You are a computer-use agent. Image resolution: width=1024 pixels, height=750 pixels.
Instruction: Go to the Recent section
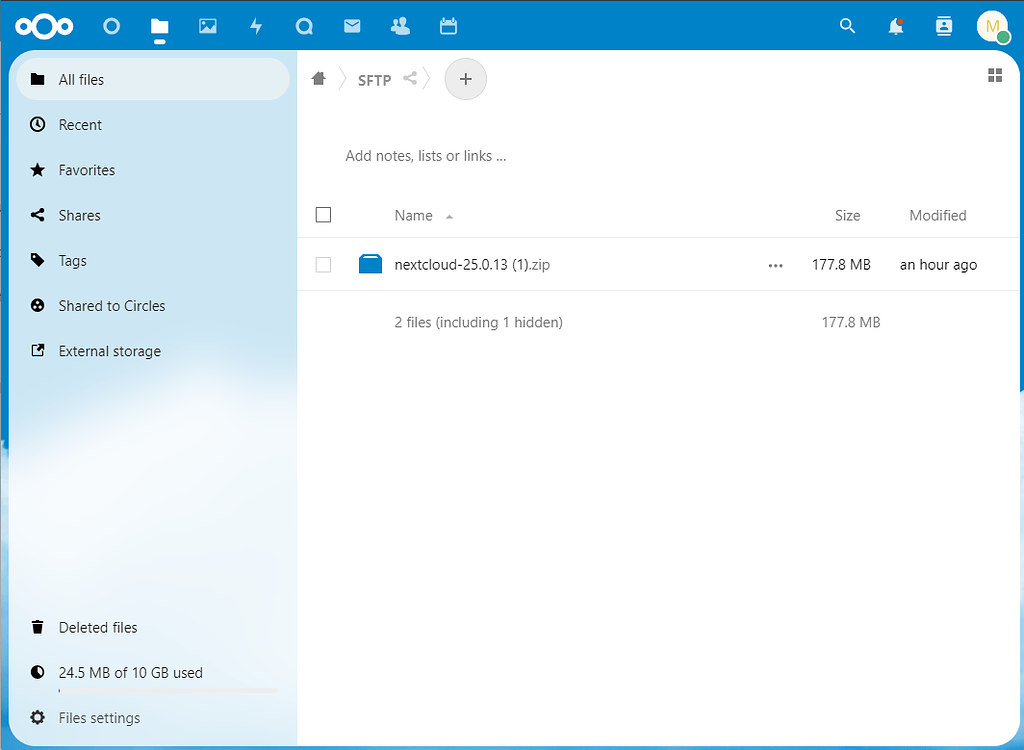tap(80, 124)
